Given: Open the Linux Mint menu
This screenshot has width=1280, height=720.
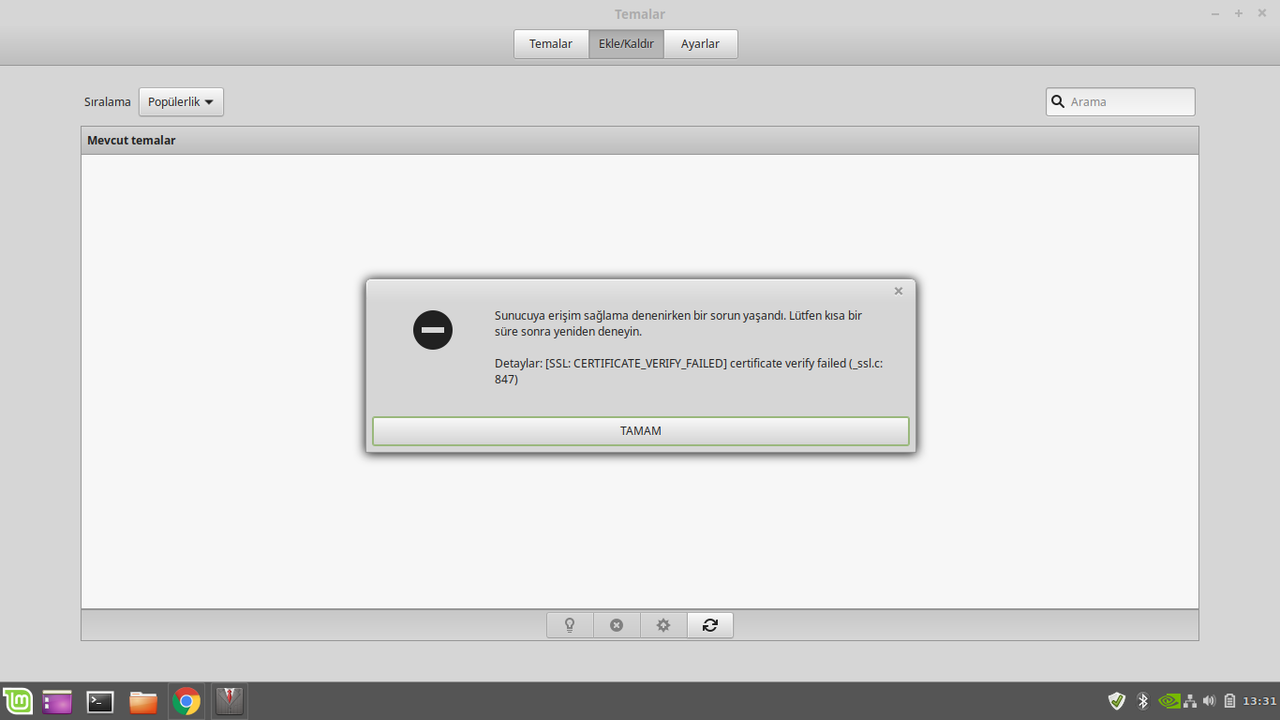Looking at the screenshot, I should 17,701.
